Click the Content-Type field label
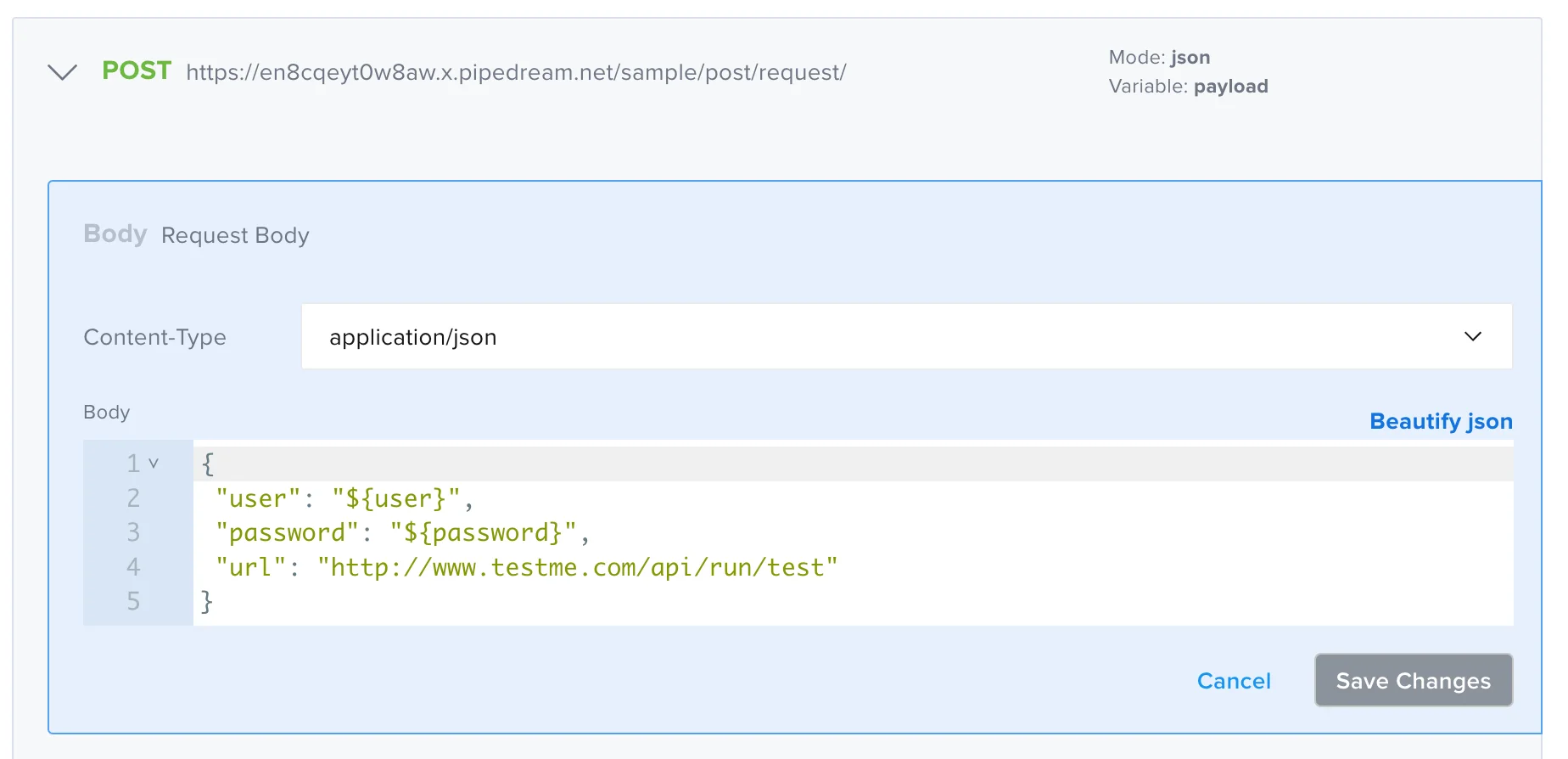 154,338
